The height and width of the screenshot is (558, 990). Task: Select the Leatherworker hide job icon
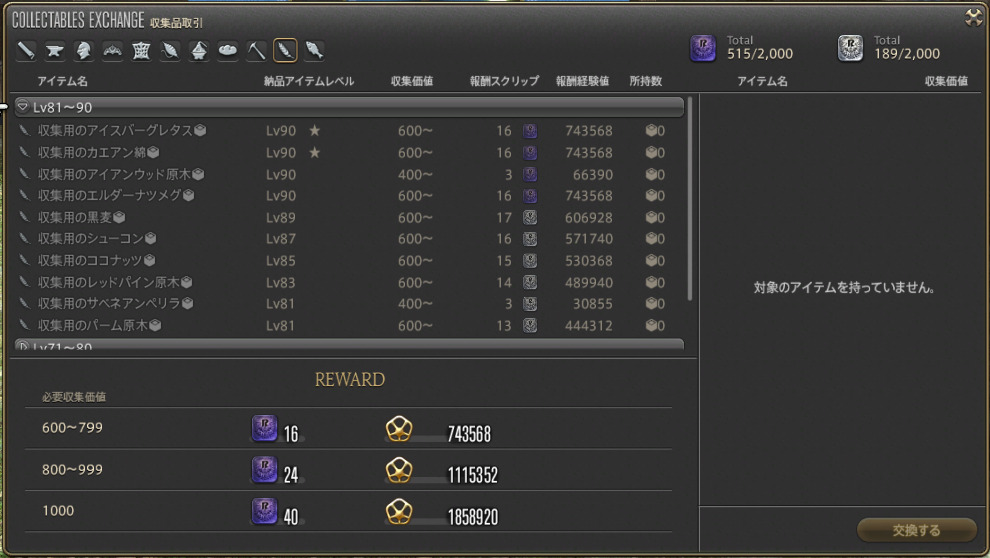(x=141, y=50)
